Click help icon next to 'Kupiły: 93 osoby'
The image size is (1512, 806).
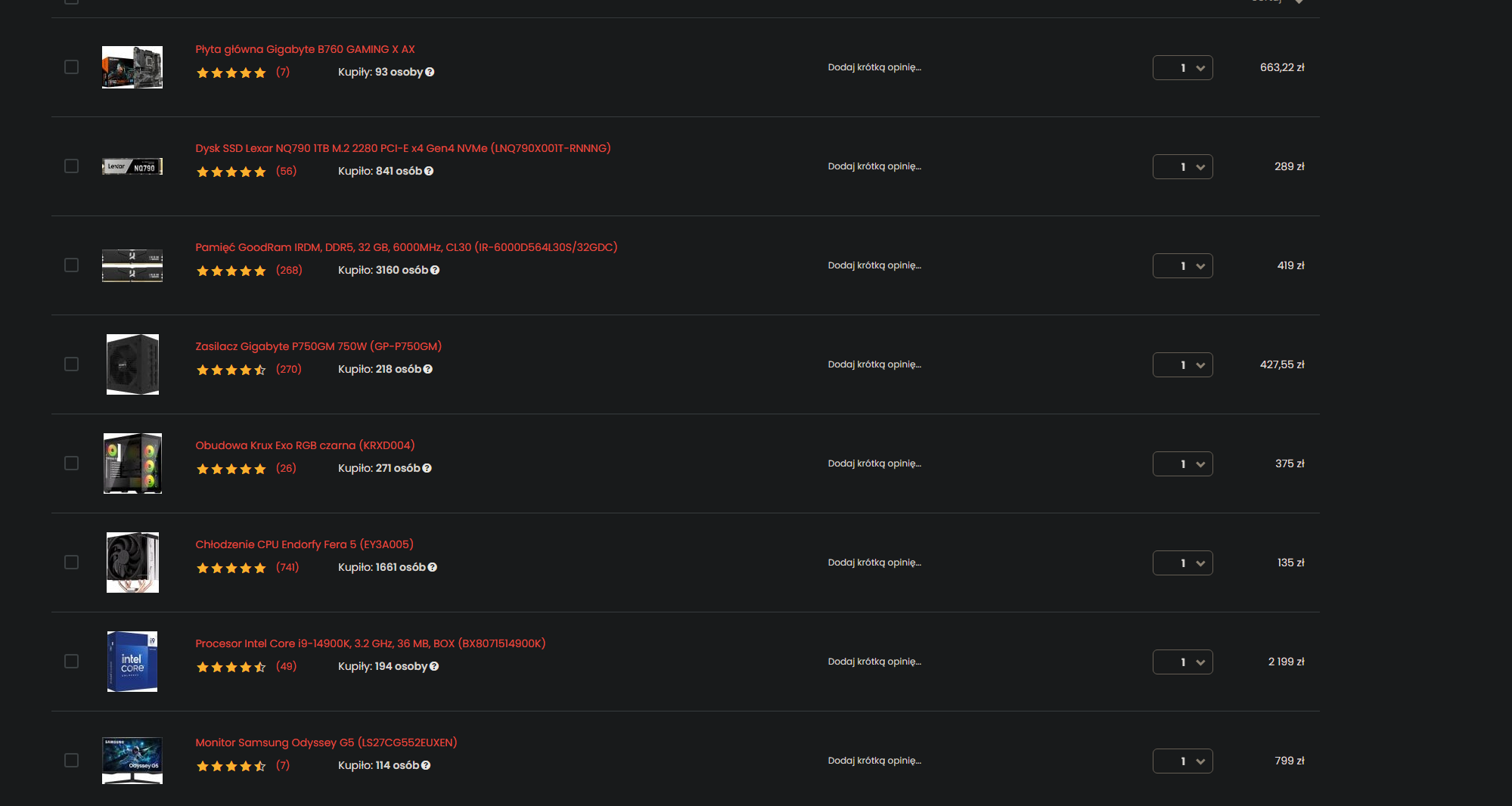(430, 72)
